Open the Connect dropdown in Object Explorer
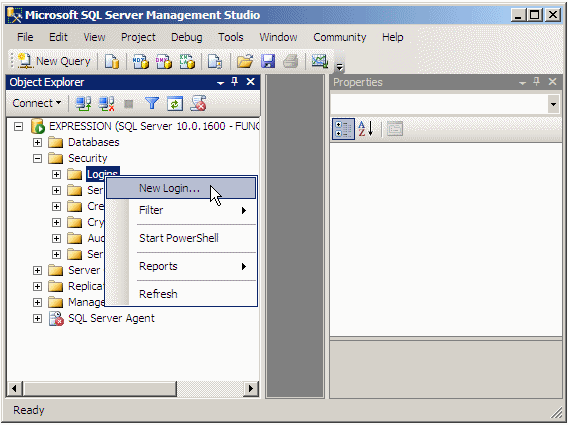Image resolution: width=568 pixels, height=425 pixels. coord(37,103)
